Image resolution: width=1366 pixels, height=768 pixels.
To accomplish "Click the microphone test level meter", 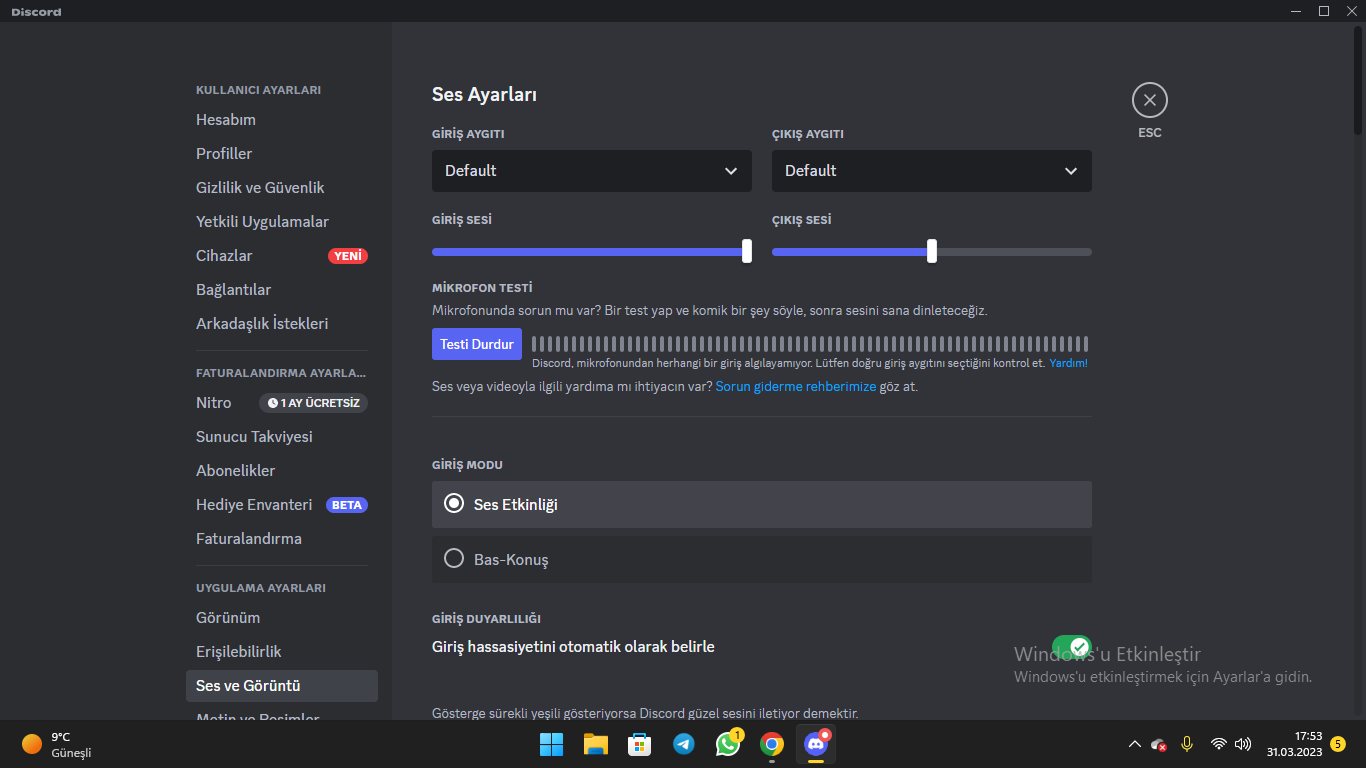I will pos(810,344).
